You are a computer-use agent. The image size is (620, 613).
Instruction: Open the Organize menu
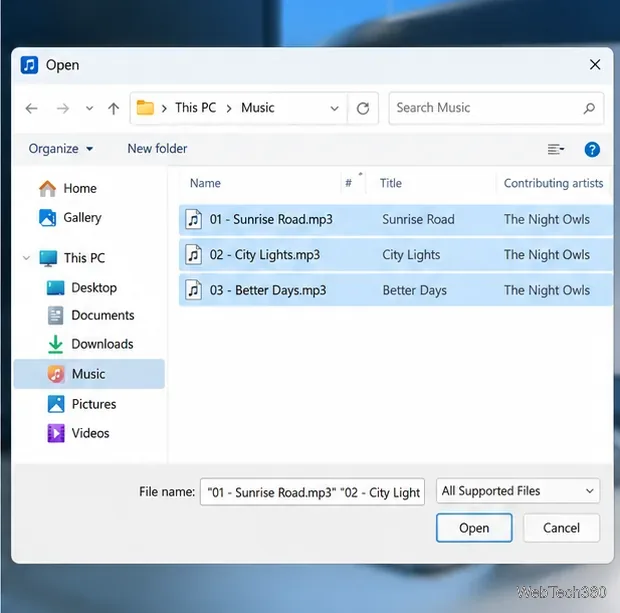[60, 149]
